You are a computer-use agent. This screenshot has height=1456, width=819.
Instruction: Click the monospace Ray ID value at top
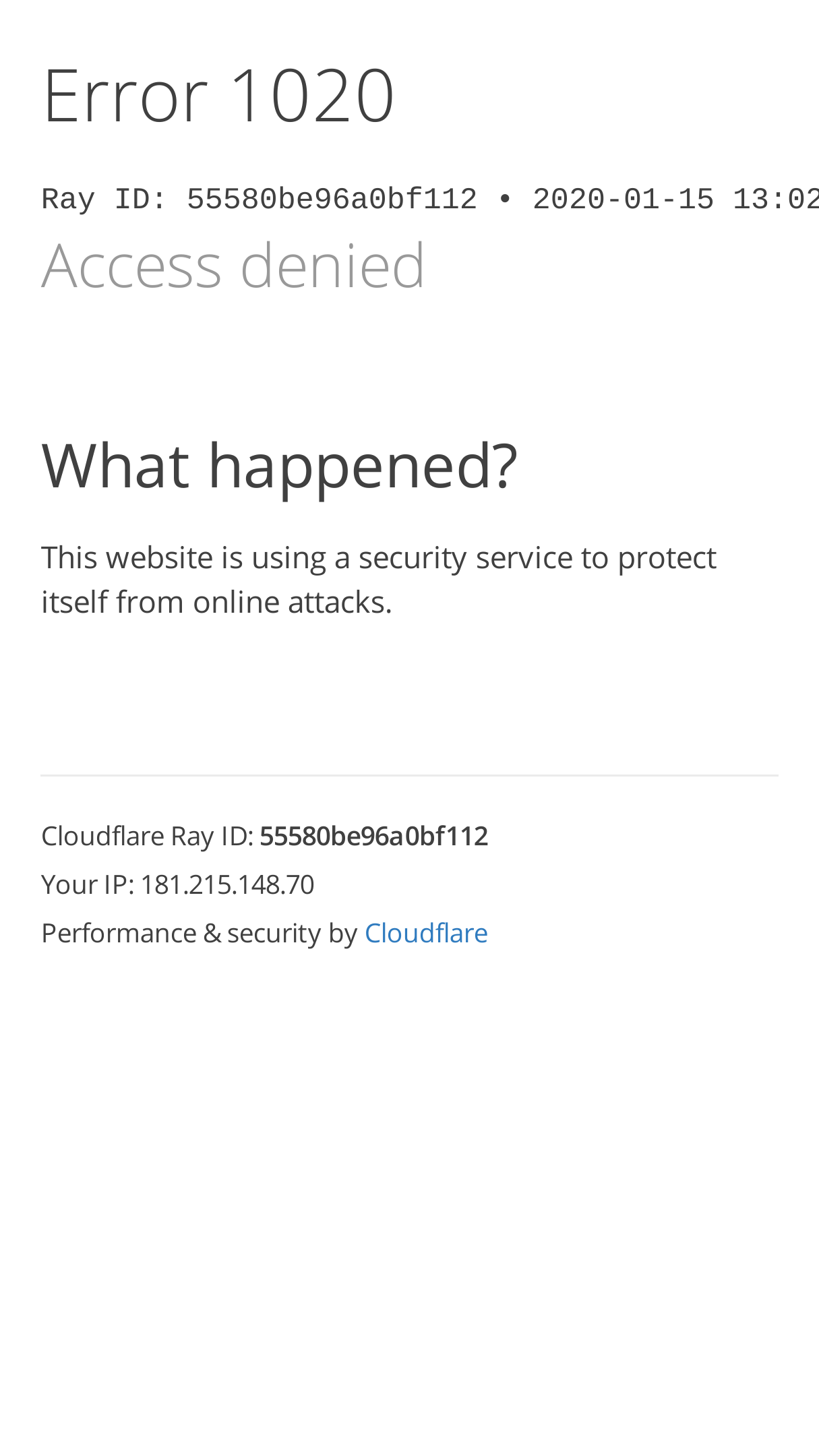[332, 200]
